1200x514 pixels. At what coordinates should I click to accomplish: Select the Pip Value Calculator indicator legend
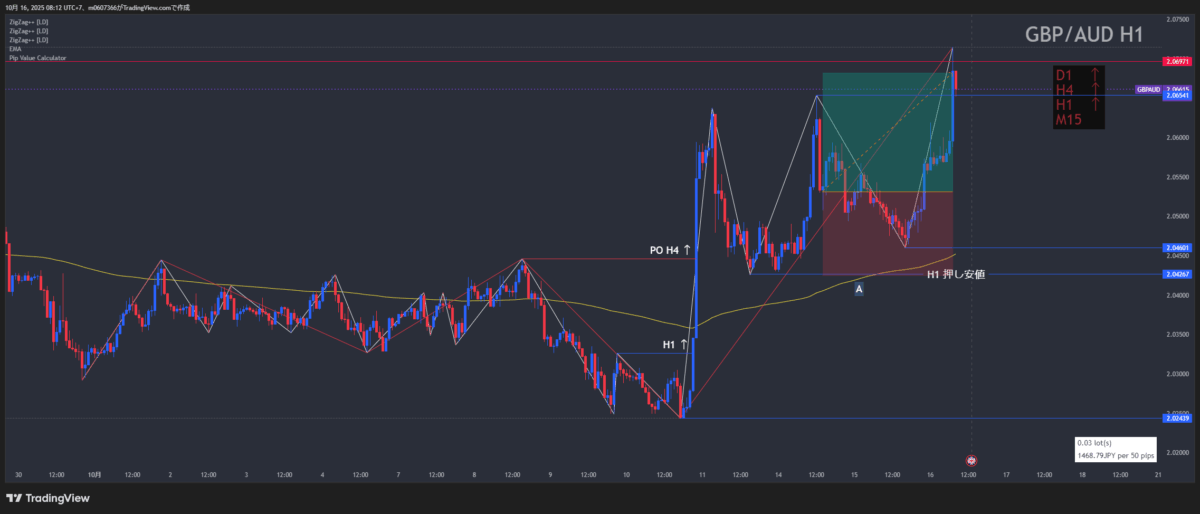(38, 58)
